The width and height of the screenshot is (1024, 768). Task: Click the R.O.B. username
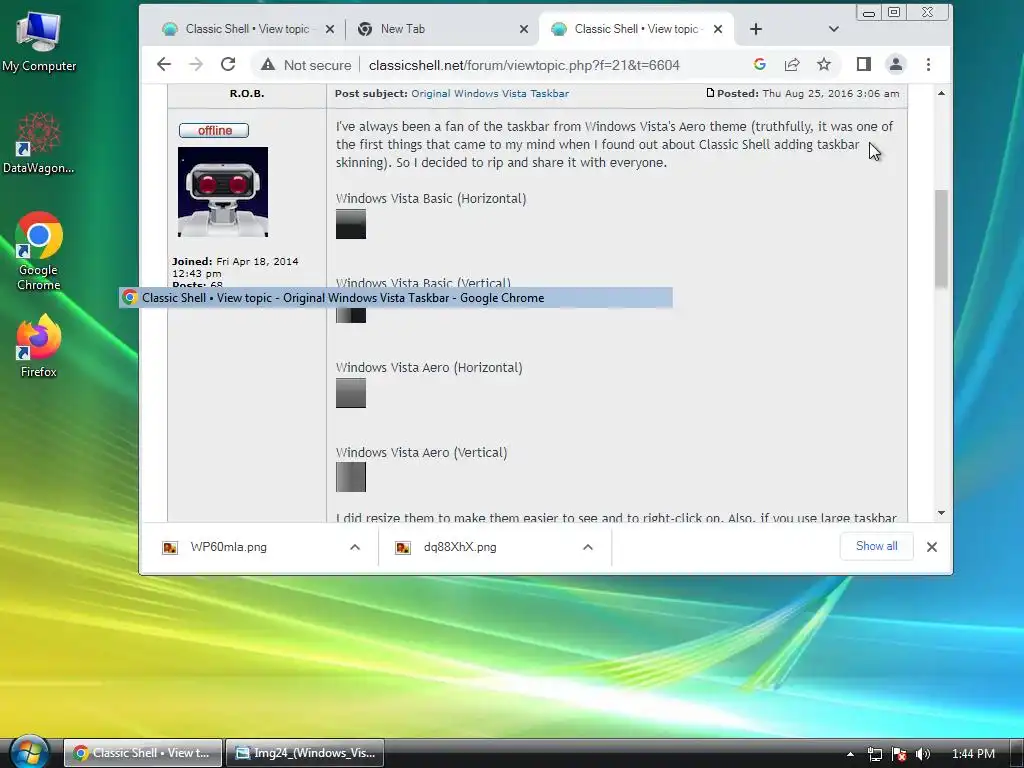click(247, 93)
